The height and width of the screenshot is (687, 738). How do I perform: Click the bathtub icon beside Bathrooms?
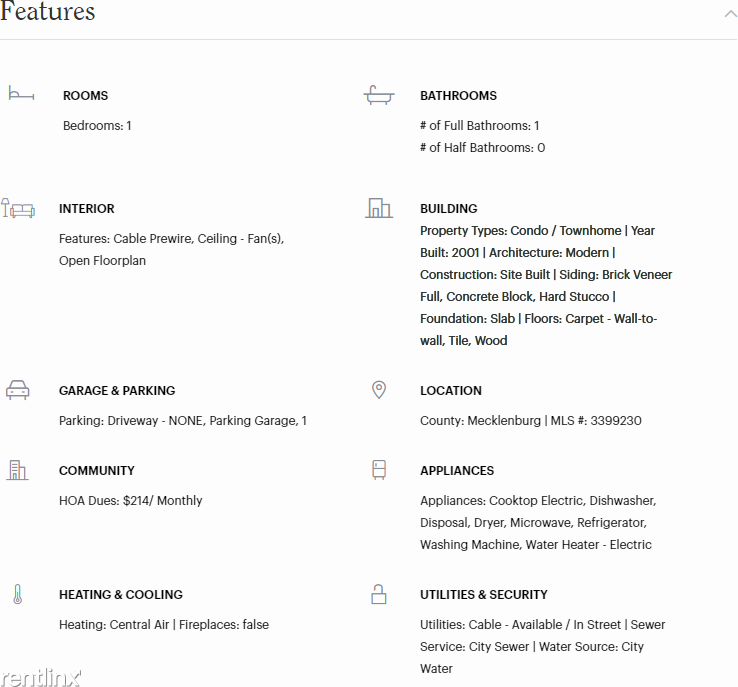point(378,95)
